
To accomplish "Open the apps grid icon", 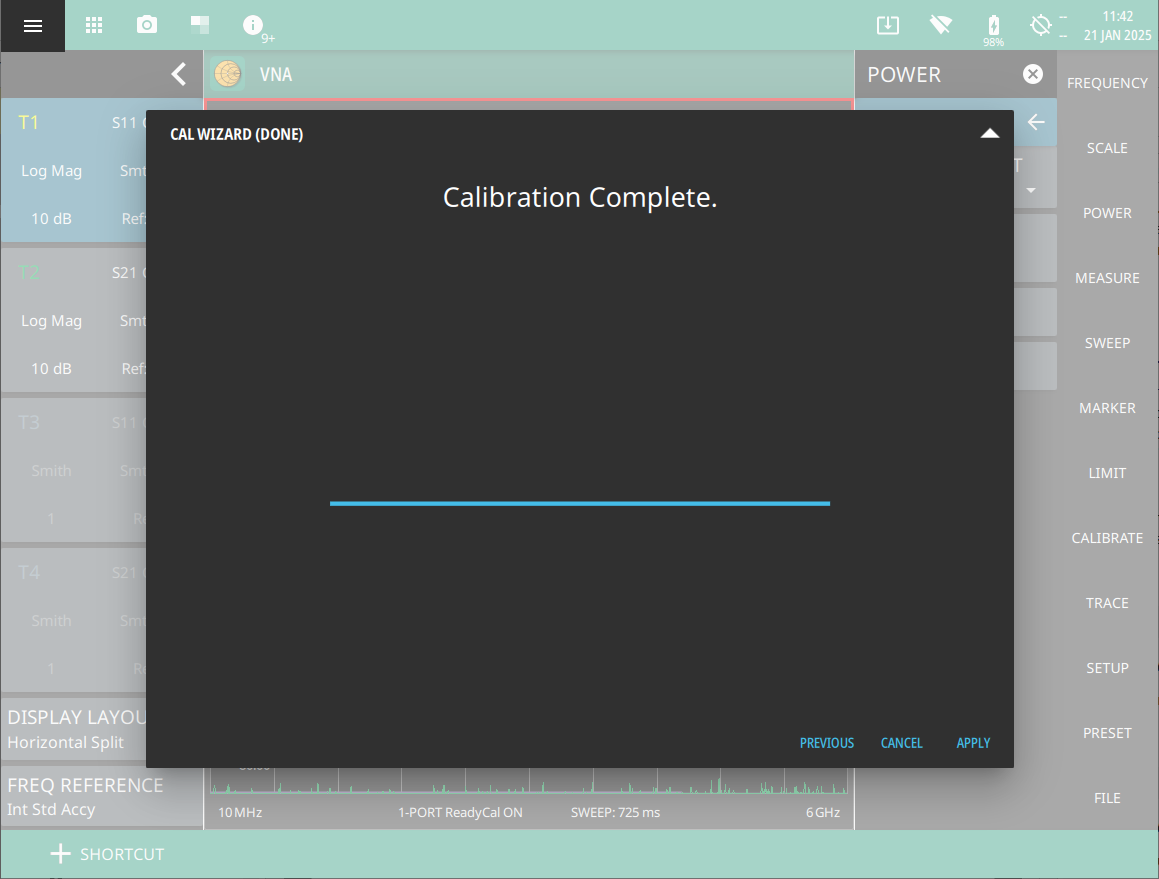I will [94, 26].
